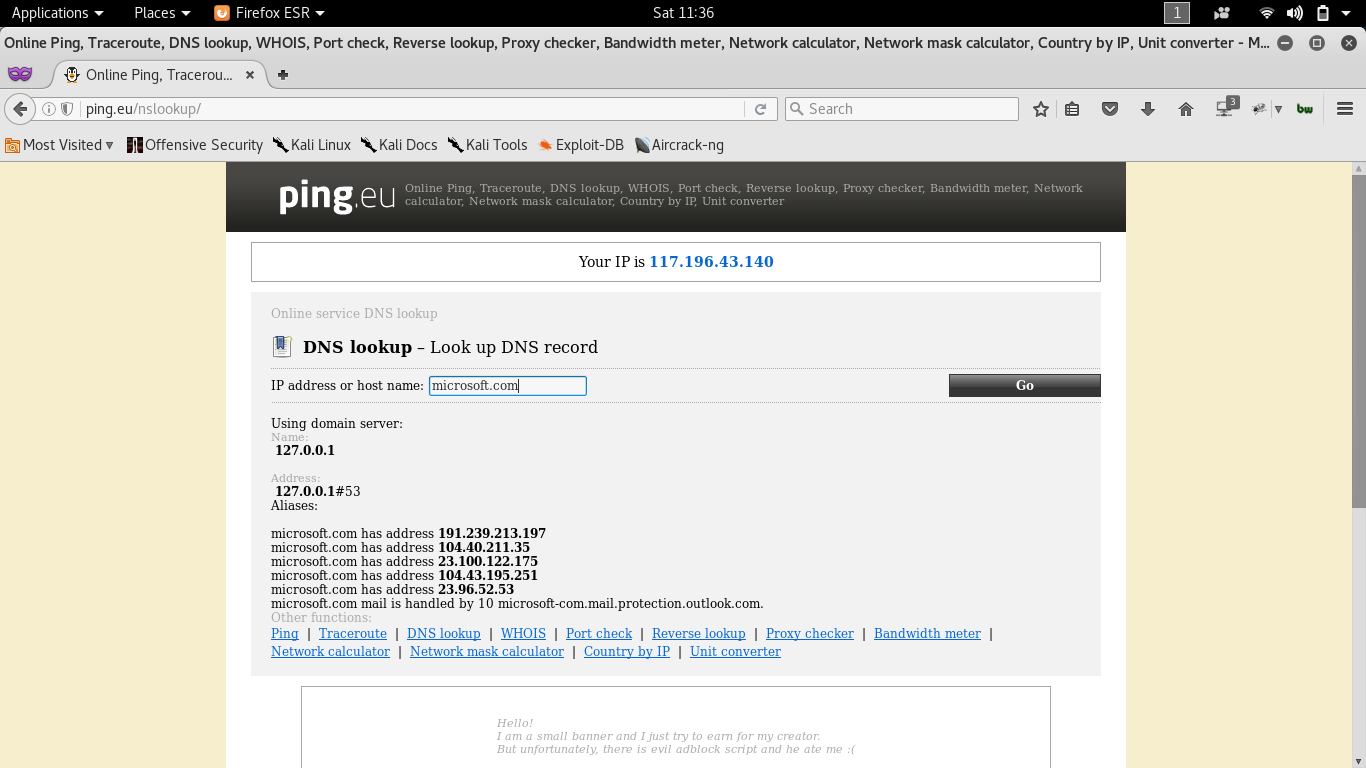The image size is (1366, 768).
Task: Click the camera recorder icon in top bar
Action: (x=1221, y=13)
